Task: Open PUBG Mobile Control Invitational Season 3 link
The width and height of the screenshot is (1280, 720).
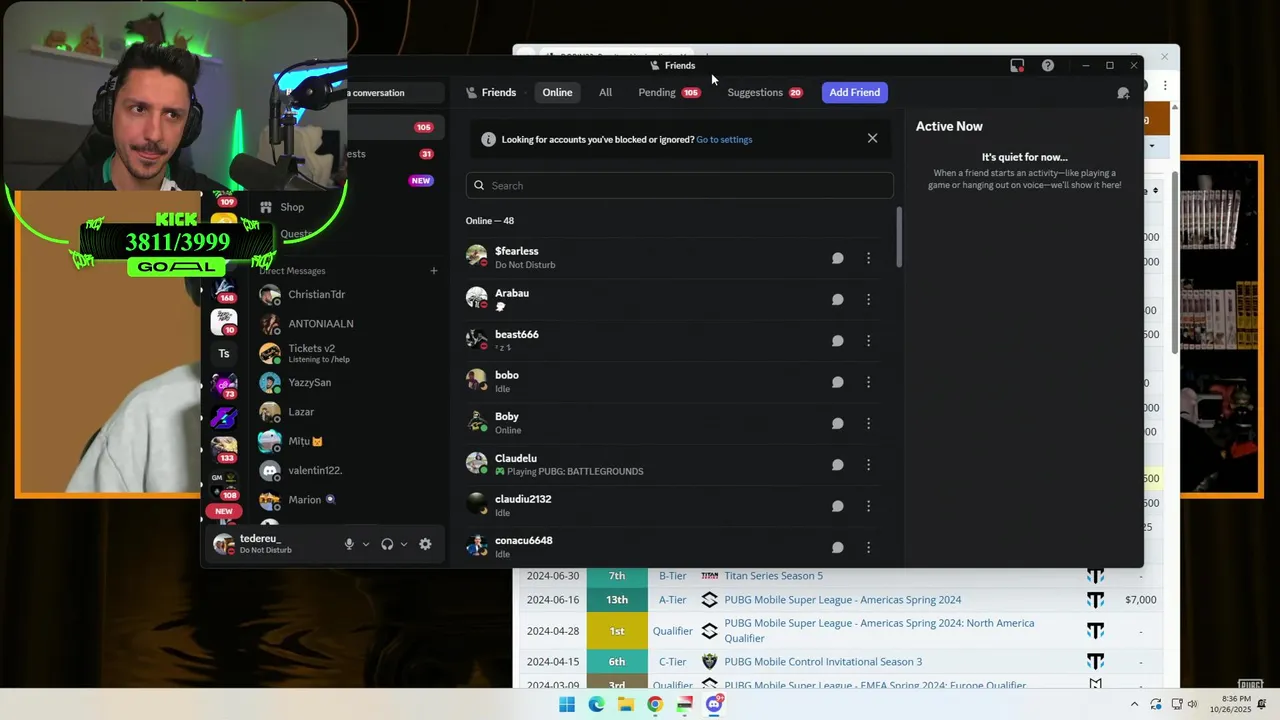Action: pos(823,662)
